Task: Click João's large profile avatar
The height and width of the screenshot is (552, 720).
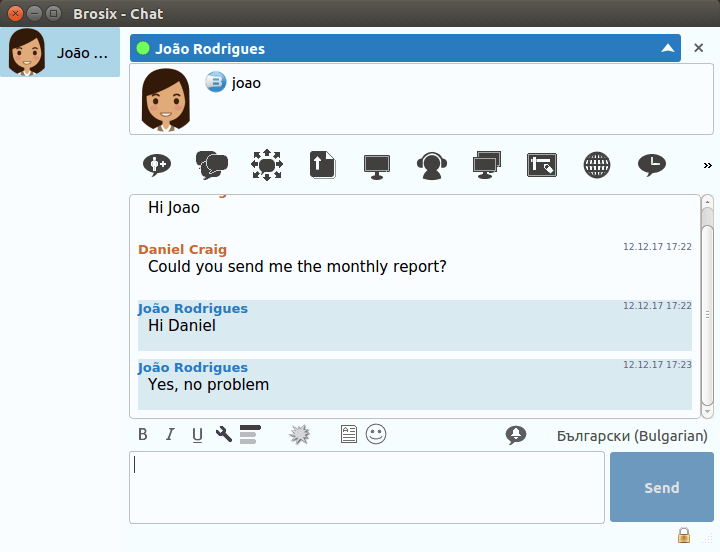Action: tap(166, 100)
